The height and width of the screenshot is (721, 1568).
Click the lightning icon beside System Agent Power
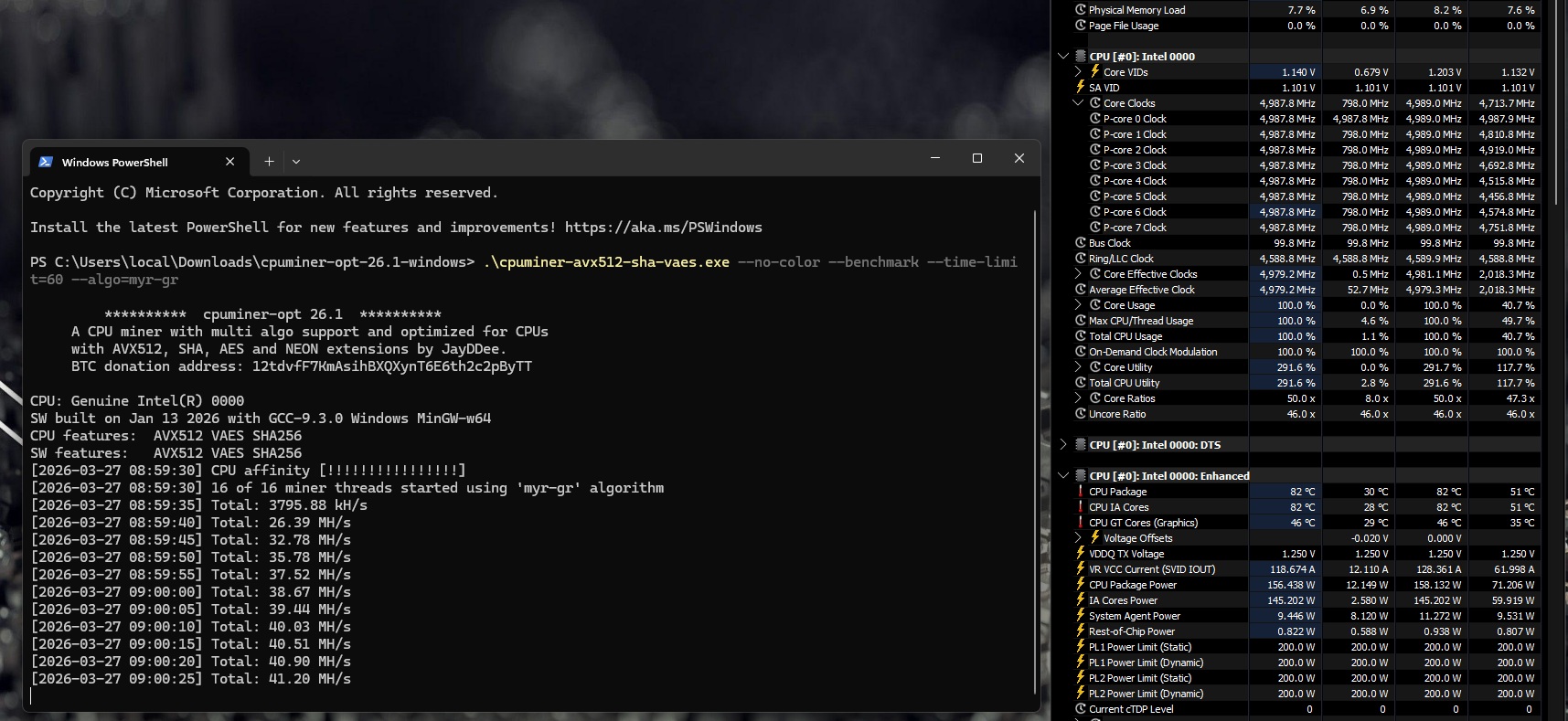coord(1081,615)
